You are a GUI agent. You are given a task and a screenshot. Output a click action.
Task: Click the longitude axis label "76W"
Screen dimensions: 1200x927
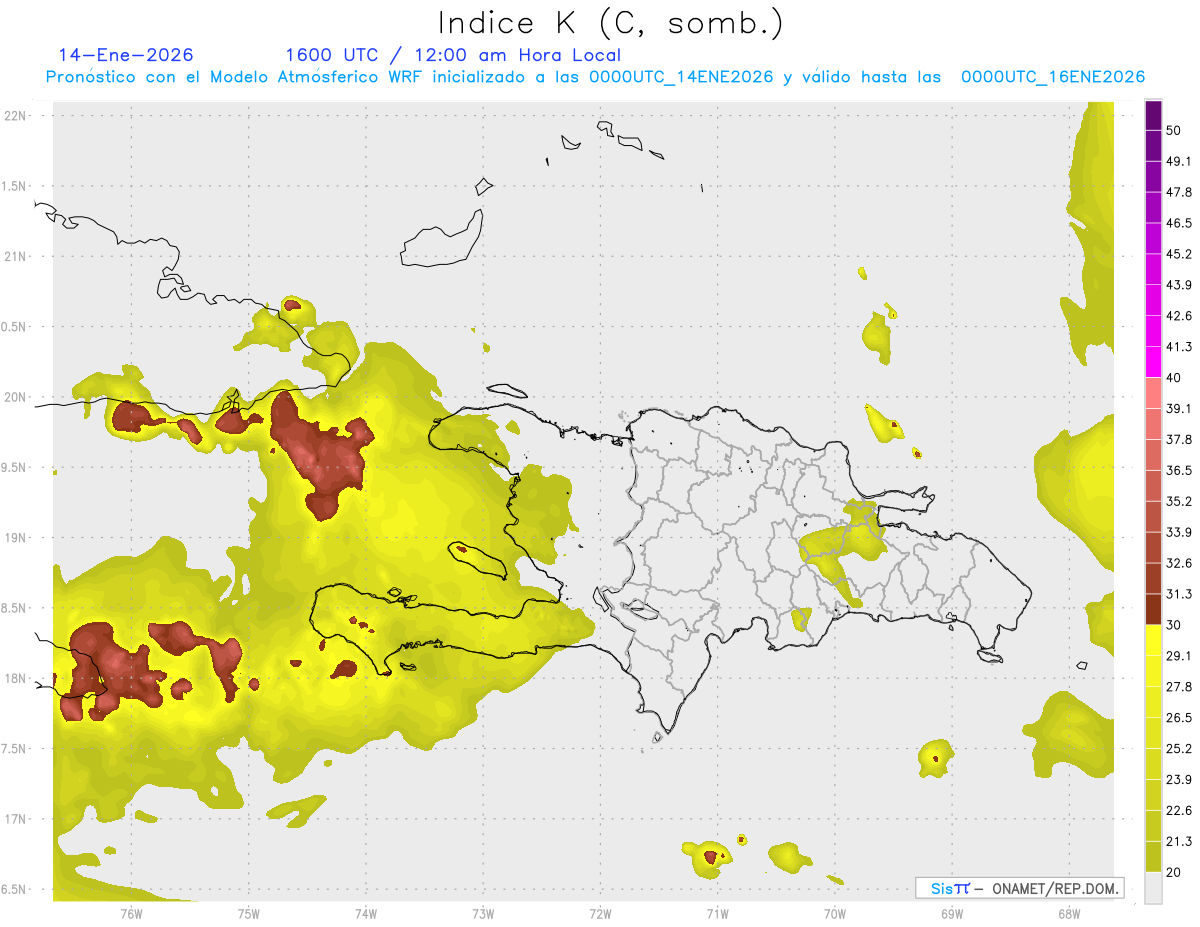tap(131, 913)
